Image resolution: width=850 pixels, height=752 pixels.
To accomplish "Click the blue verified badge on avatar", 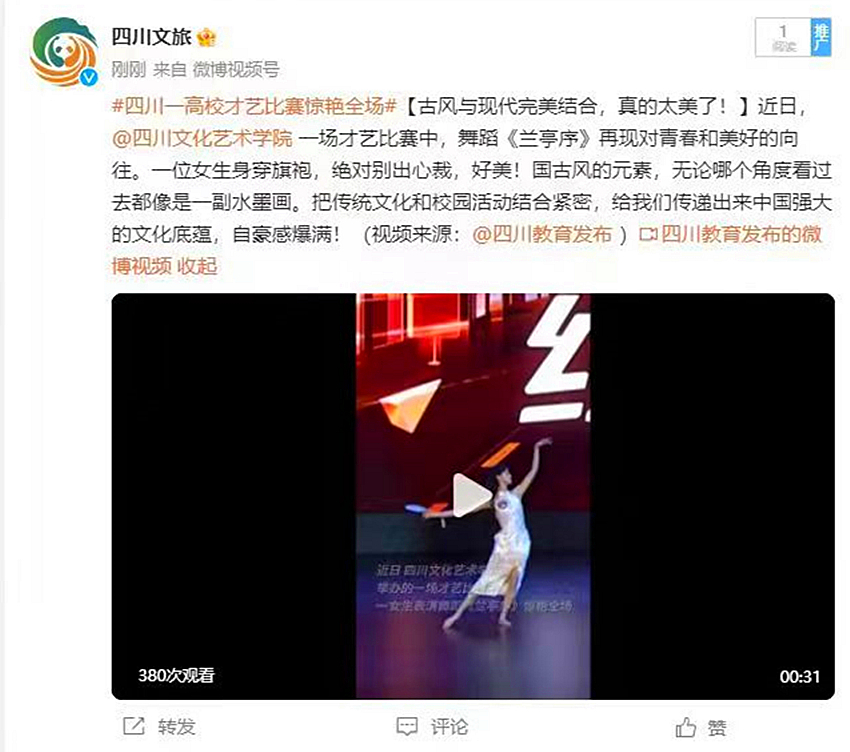I will coord(88,78).
